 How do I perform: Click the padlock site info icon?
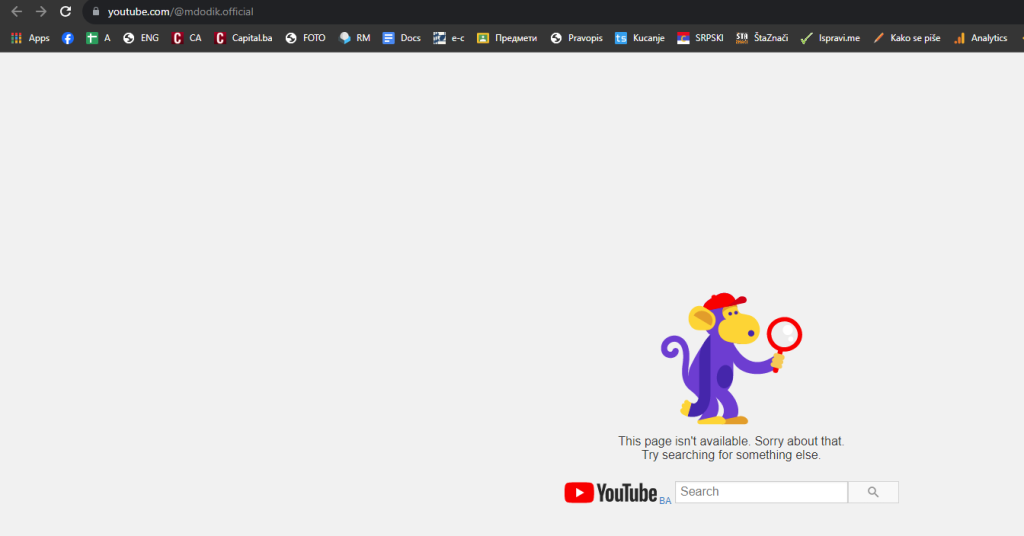pyautogui.click(x=96, y=12)
